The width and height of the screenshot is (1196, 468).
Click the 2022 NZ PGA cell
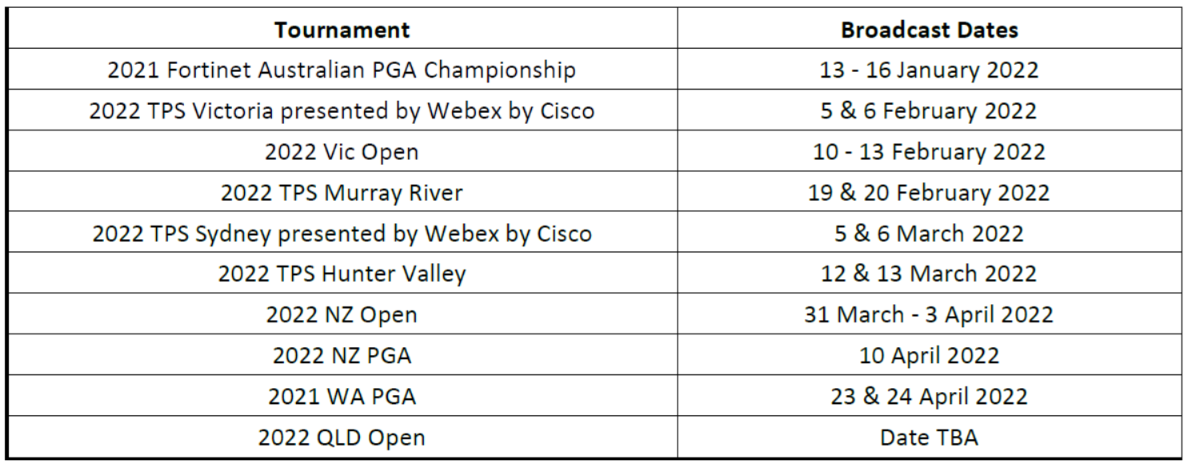pyautogui.click(x=341, y=355)
